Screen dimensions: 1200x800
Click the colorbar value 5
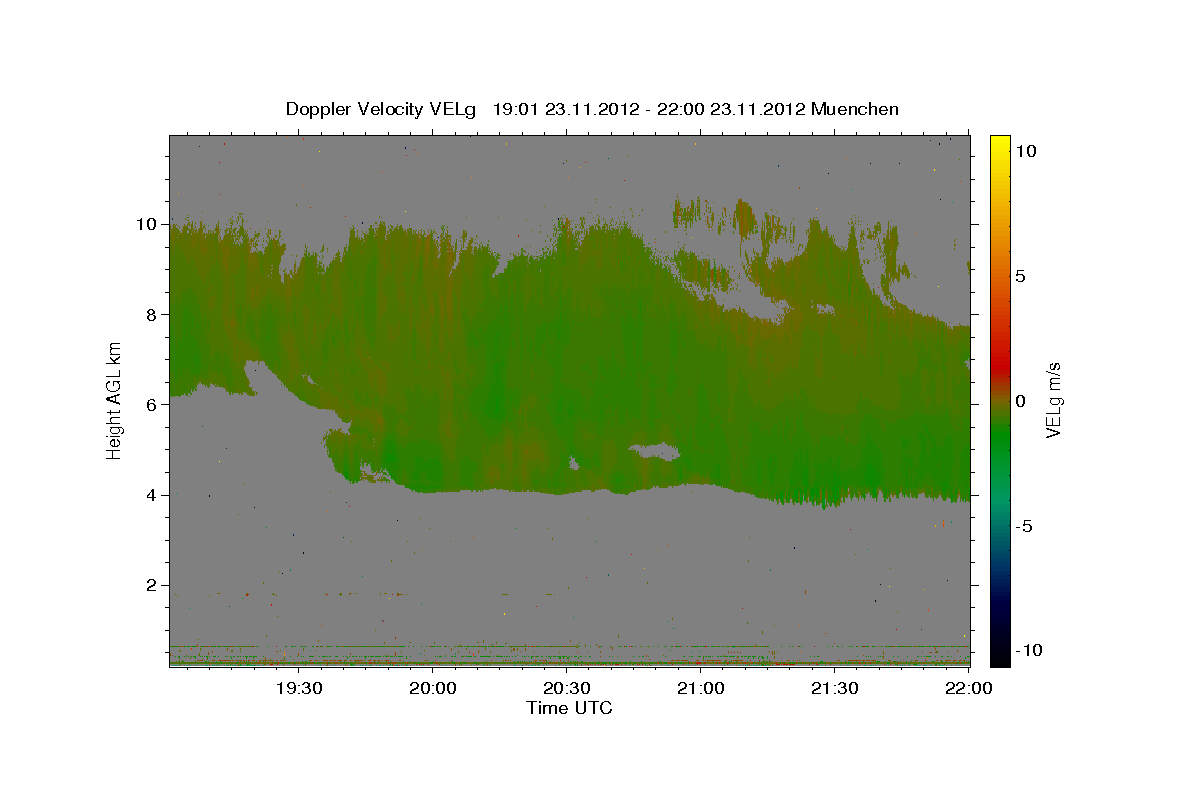[x=1021, y=276]
